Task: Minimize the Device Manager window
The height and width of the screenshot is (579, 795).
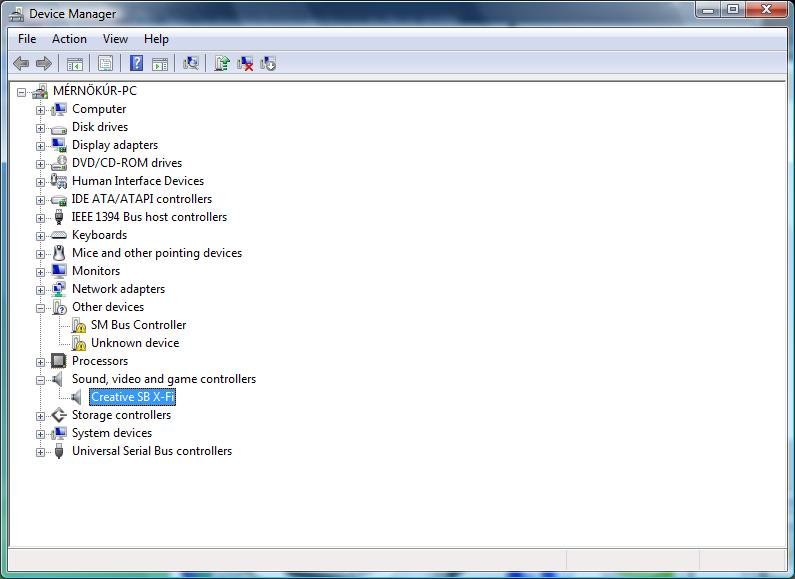Action: 709,10
